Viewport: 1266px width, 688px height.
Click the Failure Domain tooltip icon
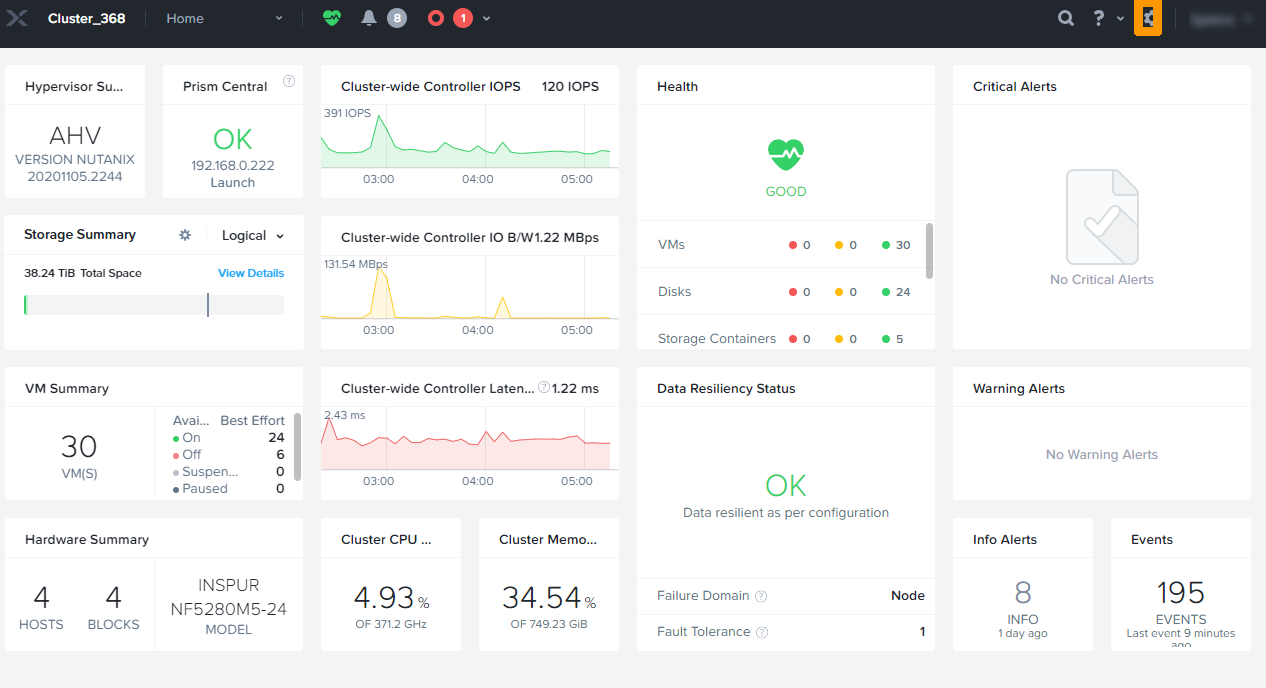[761, 595]
